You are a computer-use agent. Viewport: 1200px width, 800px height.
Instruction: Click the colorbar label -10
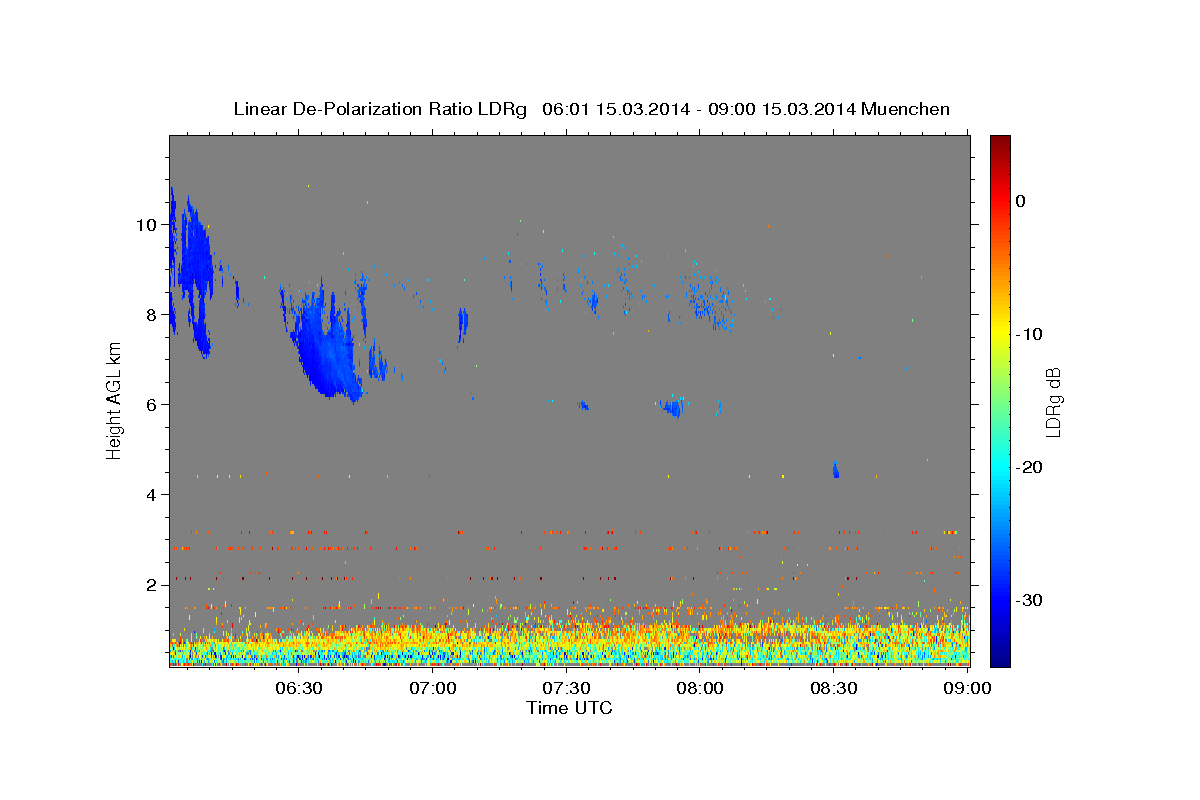pyautogui.click(x=1029, y=334)
